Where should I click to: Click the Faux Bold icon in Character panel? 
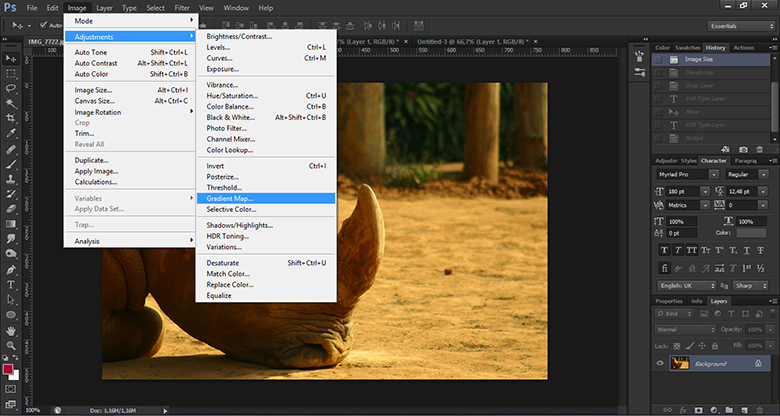pos(663,249)
